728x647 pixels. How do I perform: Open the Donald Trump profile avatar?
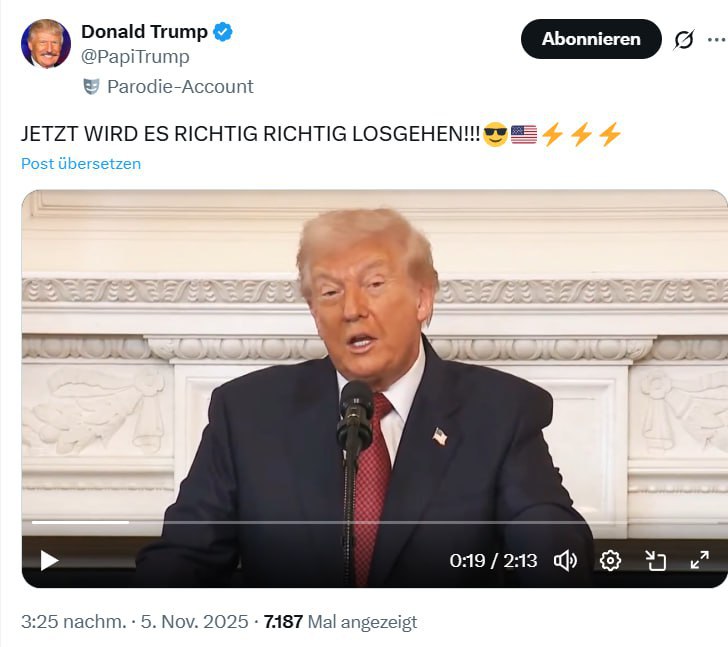pos(46,44)
